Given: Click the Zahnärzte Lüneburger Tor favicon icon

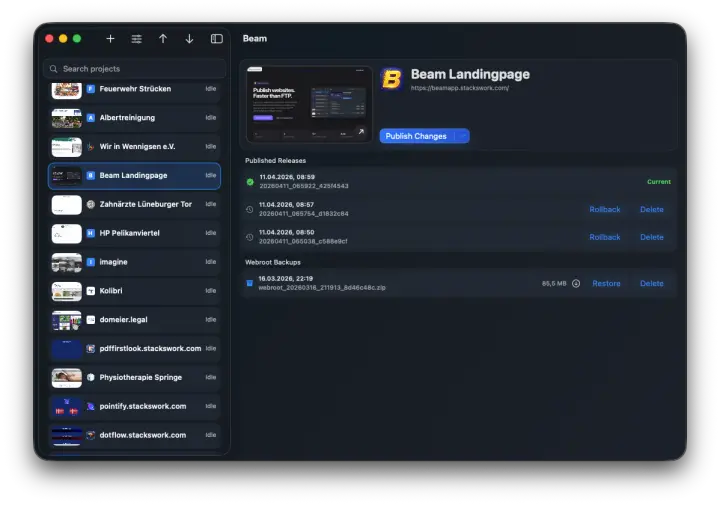Looking at the screenshot, I should 91,205.
